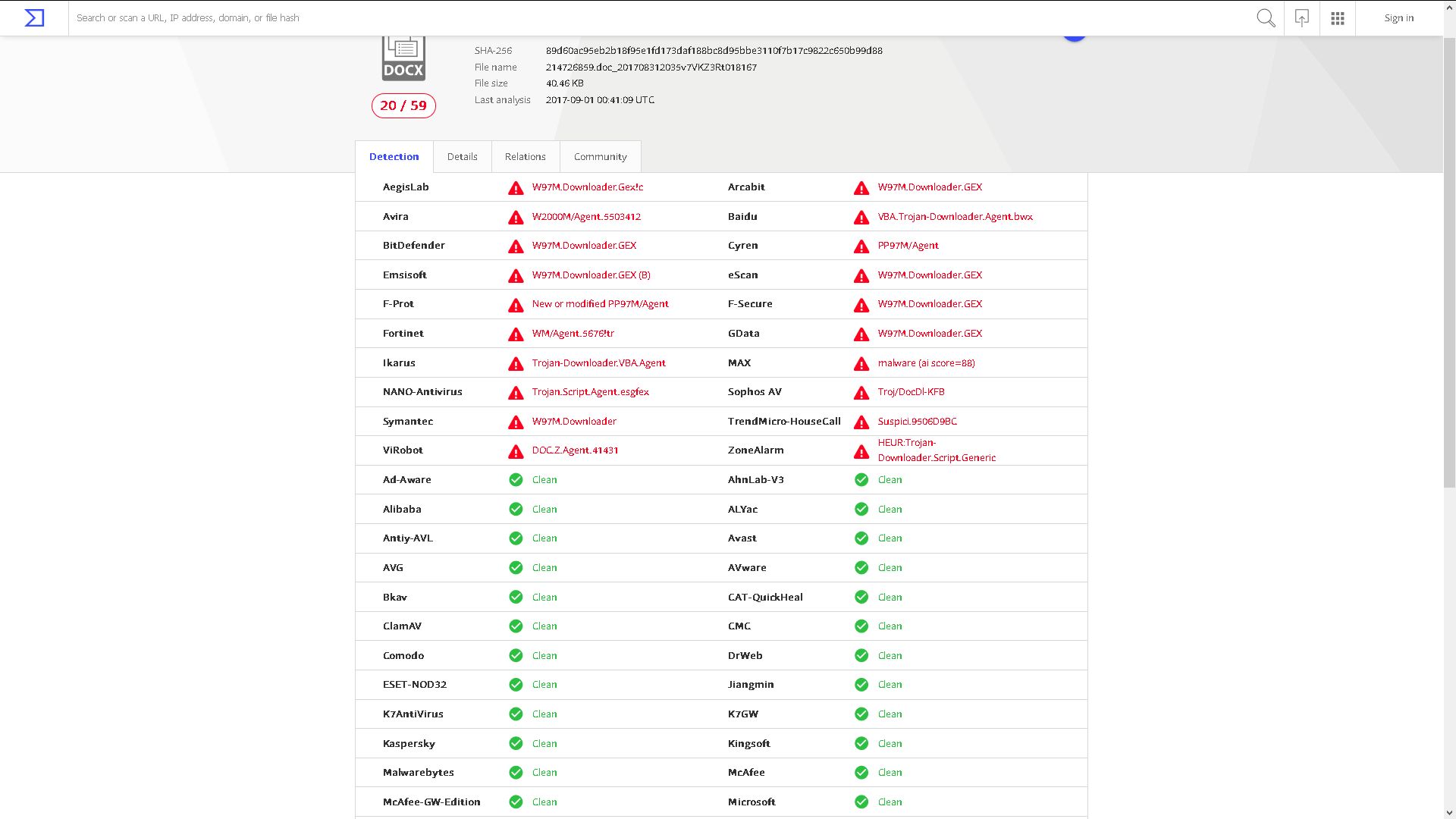
Task: Select the DOC.Z.Agent.41431 result
Action: [576, 450]
